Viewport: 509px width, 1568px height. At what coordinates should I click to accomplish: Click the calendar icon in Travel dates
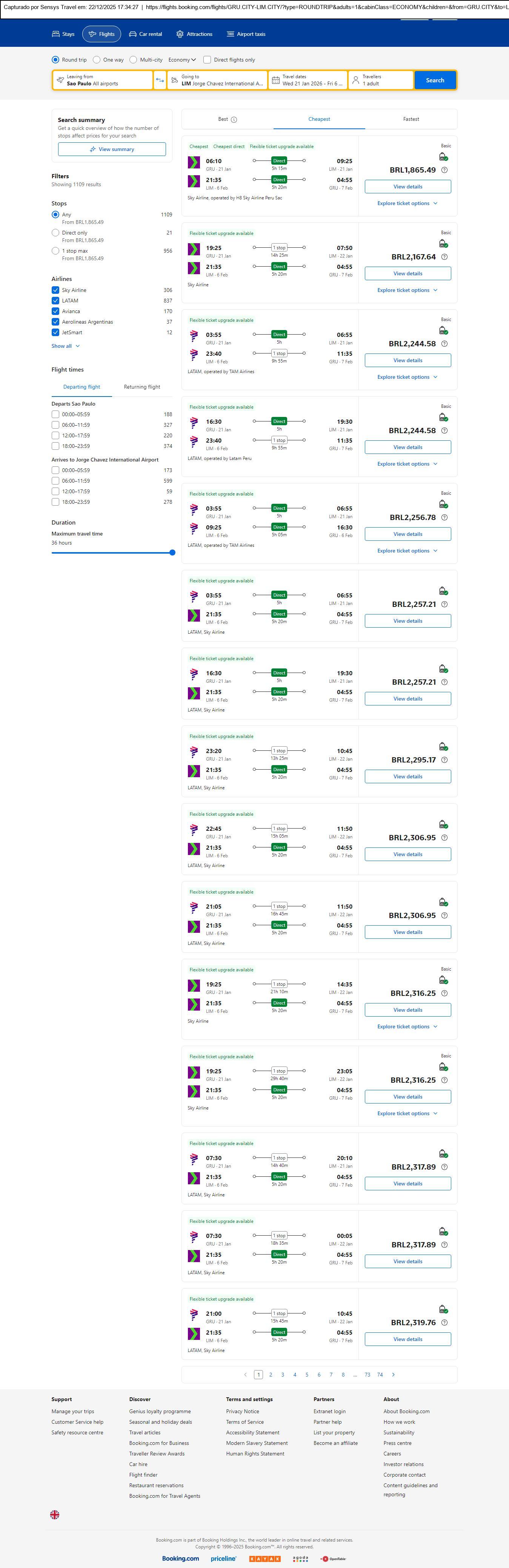tap(275, 80)
